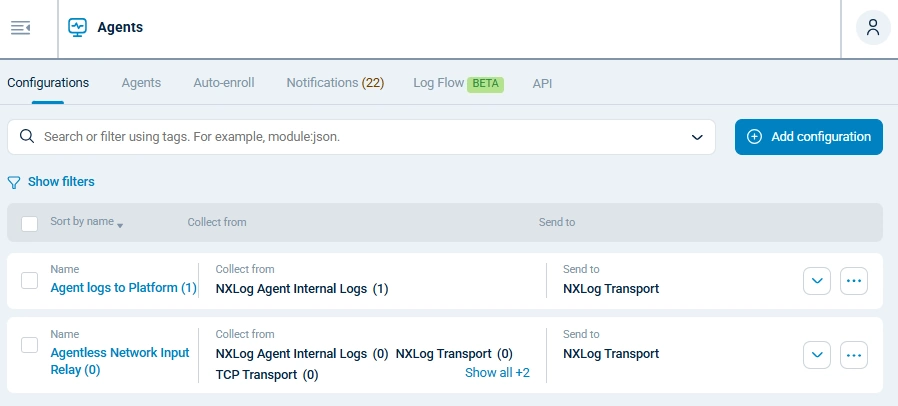The image size is (898, 406).
Task: Select the Agentless Network Input Relay checkbox
Action: (x=30, y=345)
